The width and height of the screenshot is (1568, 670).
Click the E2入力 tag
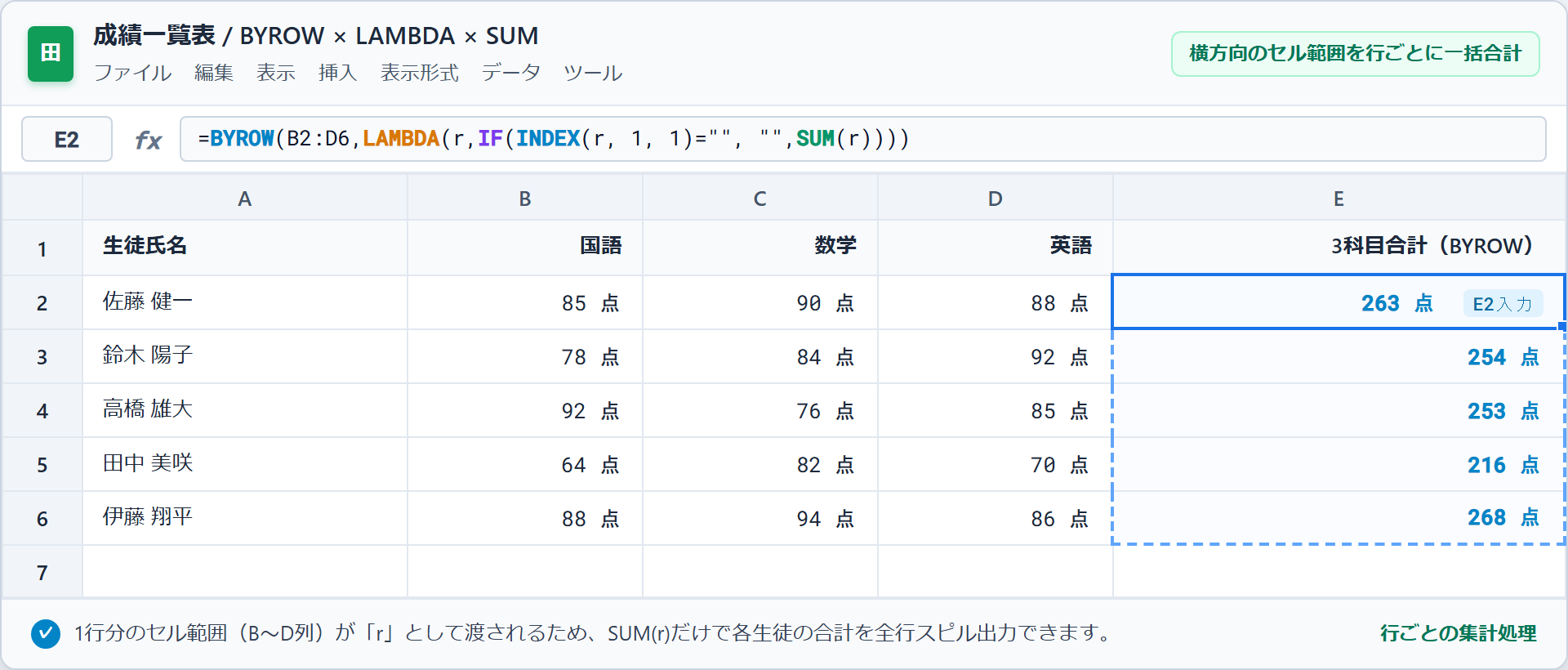click(1503, 304)
